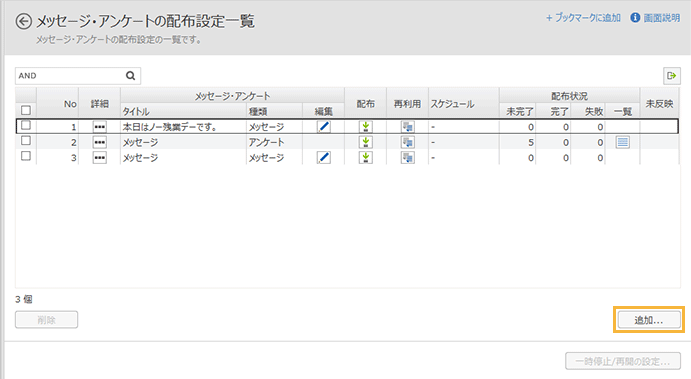Open details for row 1
691x379 pixels.
click(100, 127)
